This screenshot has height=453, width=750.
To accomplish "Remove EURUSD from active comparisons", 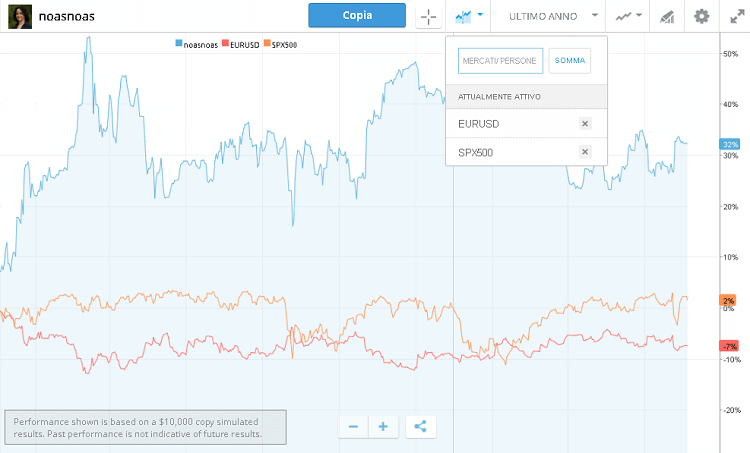I will pos(586,123).
